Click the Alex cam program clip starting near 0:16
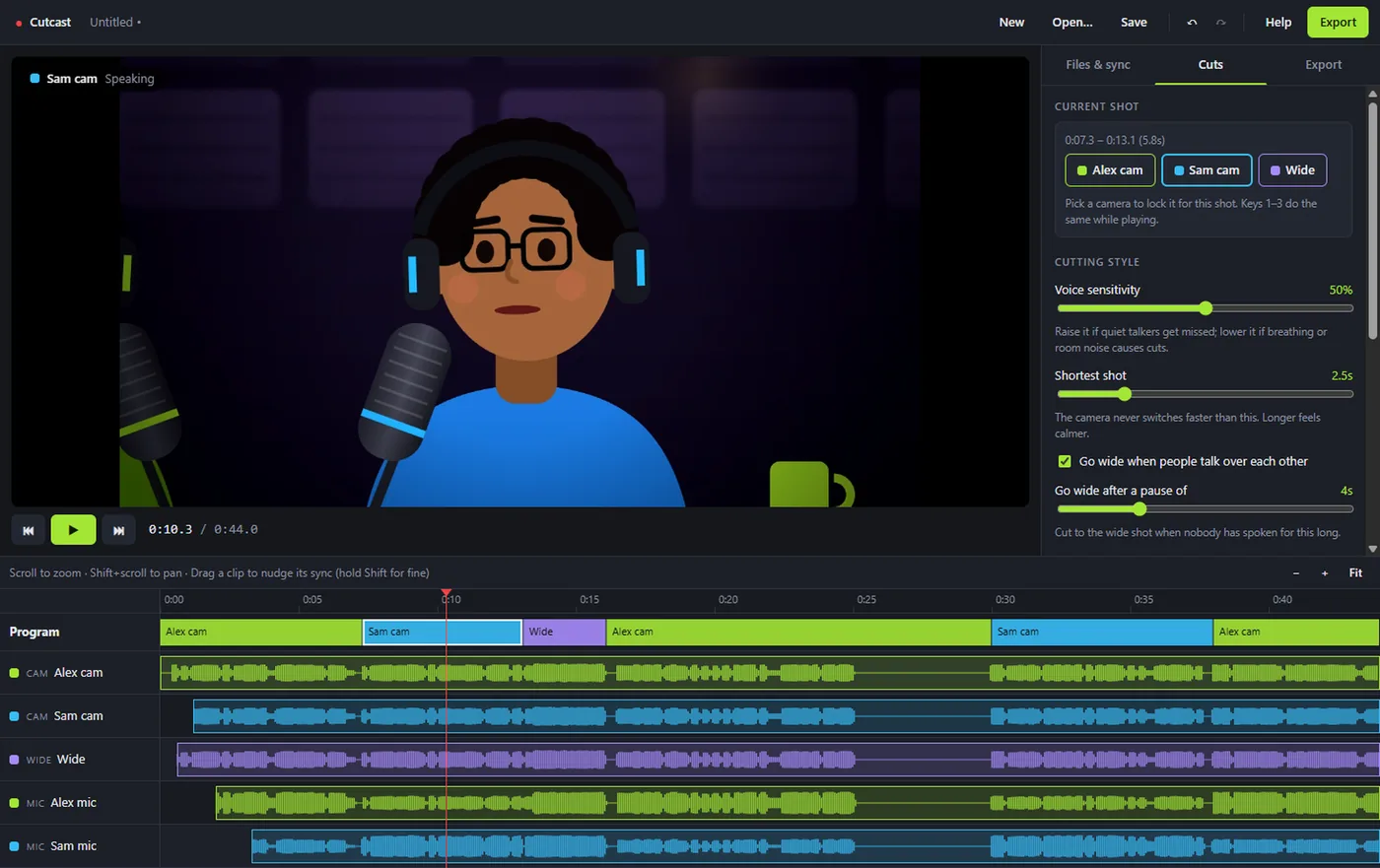 coord(798,633)
